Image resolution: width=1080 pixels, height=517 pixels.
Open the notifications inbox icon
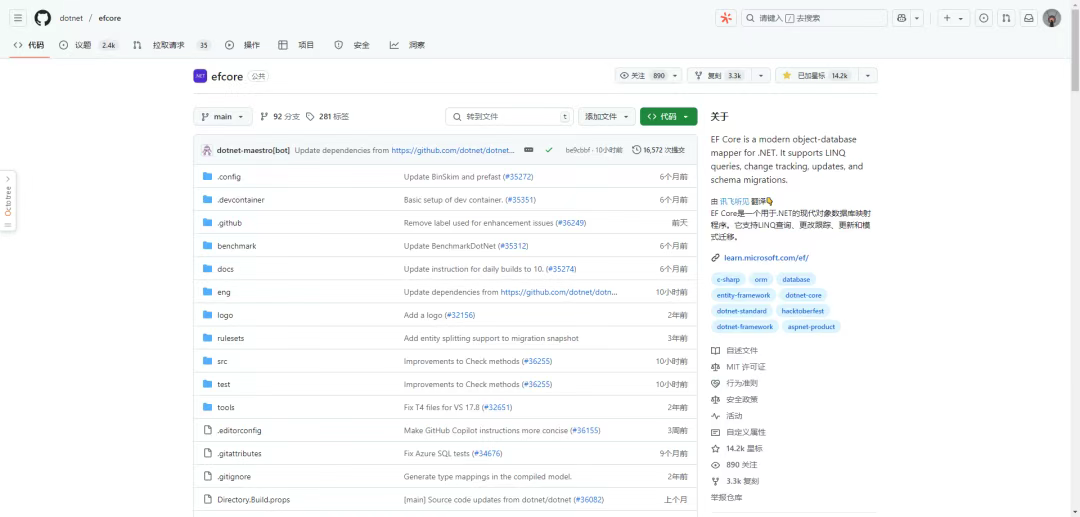pyautogui.click(x=1028, y=18)
